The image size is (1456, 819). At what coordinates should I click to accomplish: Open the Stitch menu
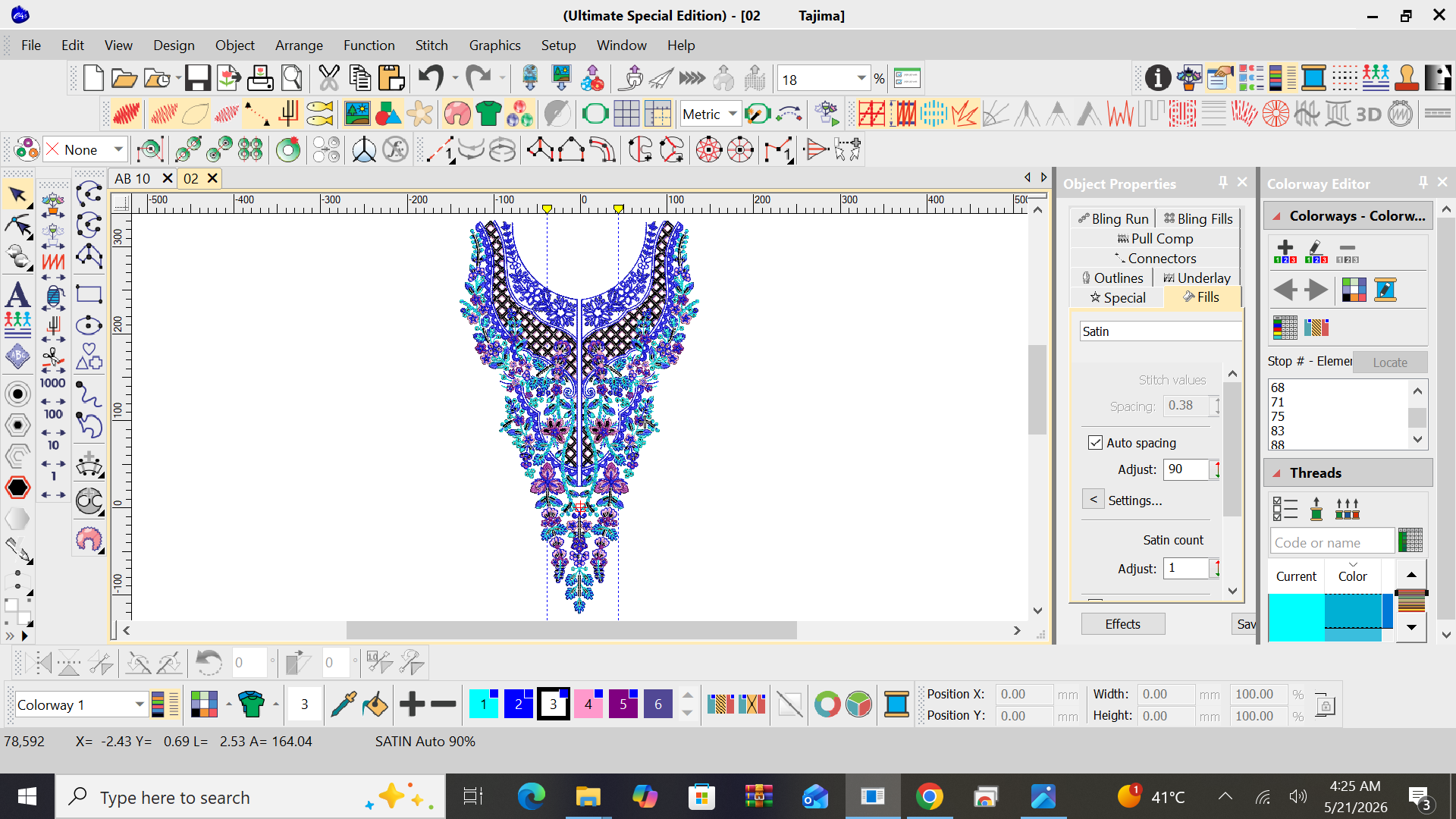[x=431, y=45]
